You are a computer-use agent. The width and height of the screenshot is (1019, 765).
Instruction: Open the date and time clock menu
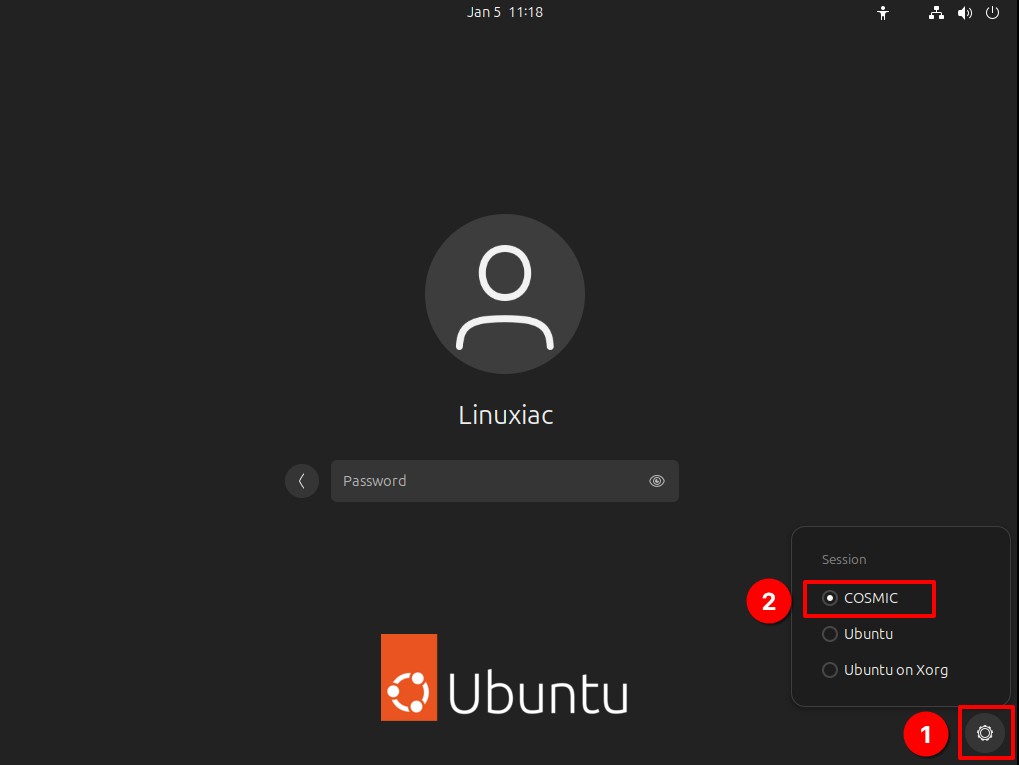click(505, 13)
